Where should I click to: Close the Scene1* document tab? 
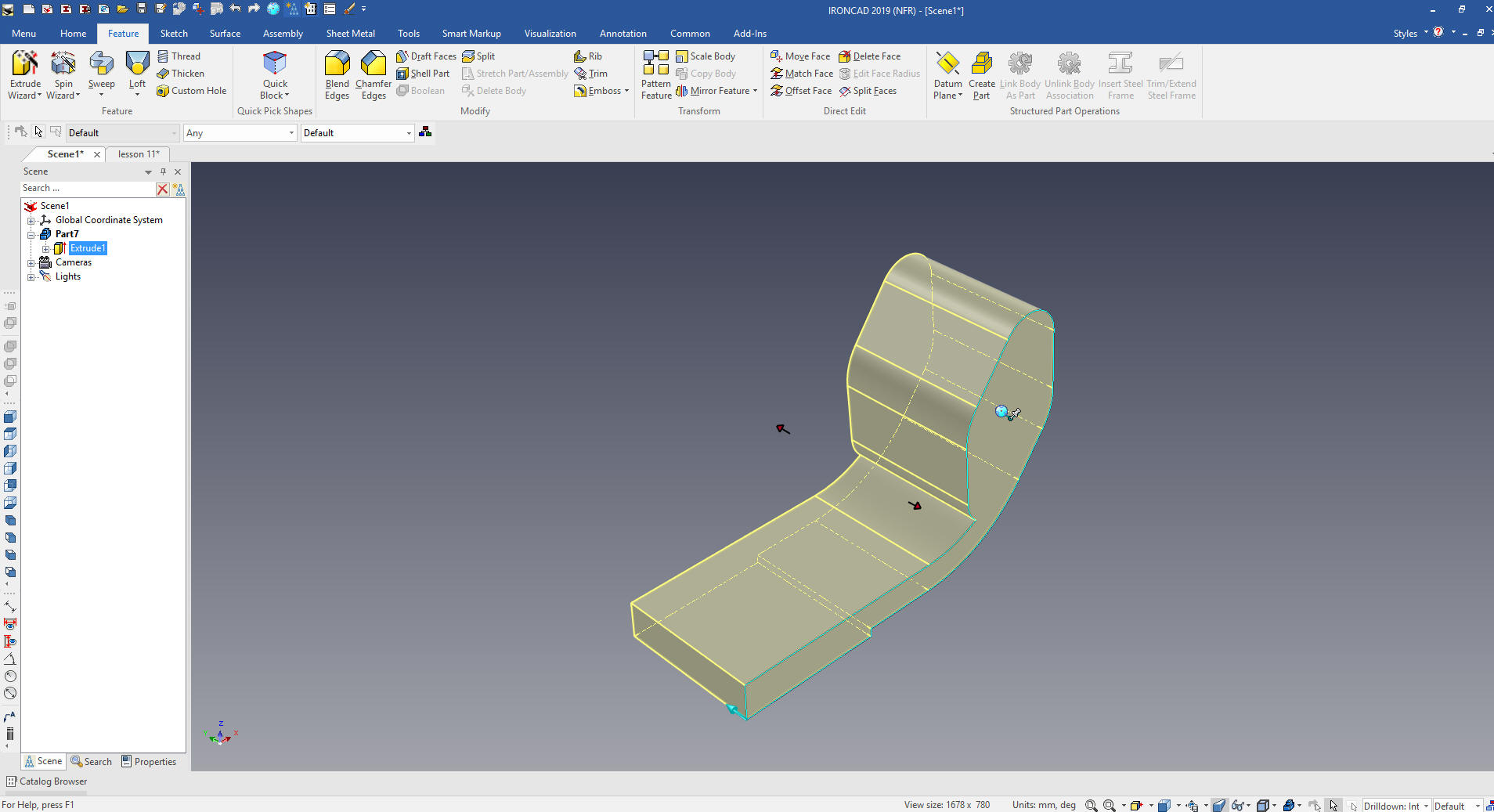coord(97,155)
